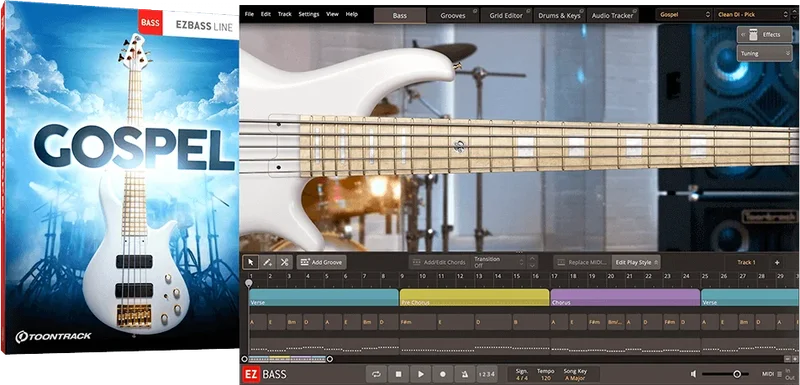Click the Replace MIDI button

pos(582,262)
